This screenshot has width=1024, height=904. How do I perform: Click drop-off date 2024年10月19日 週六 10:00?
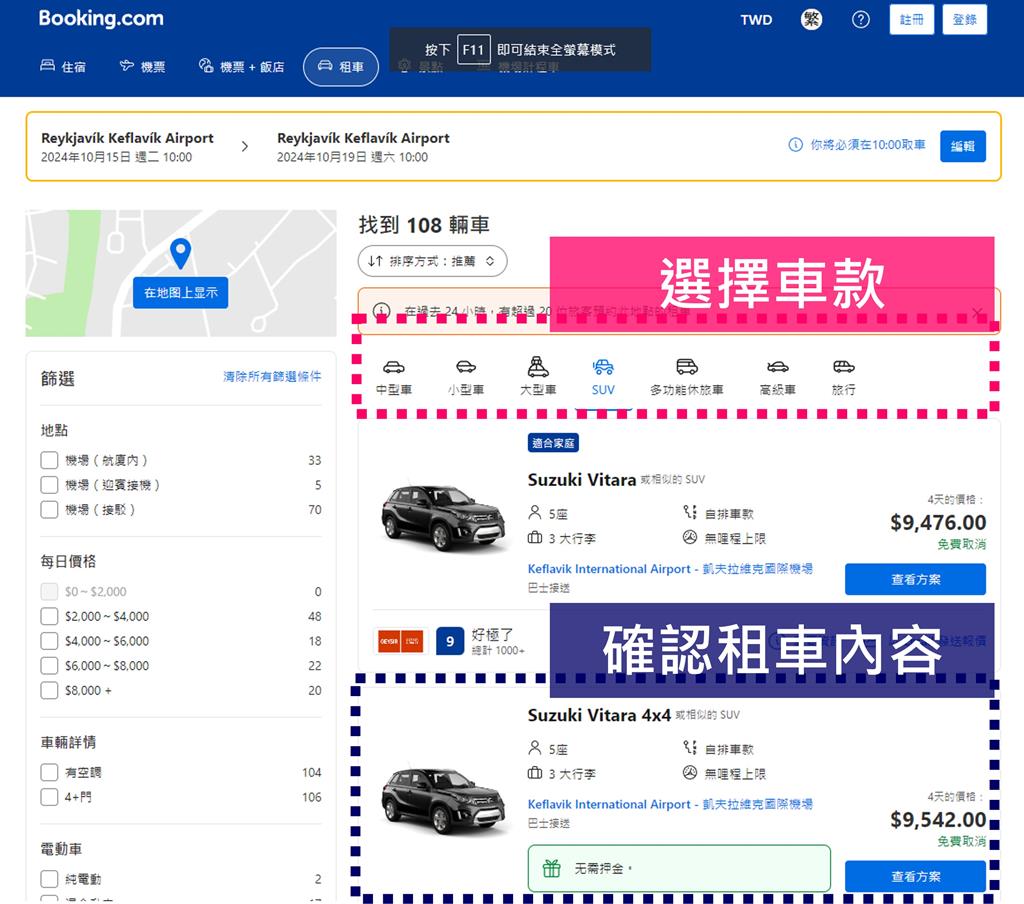352,157
